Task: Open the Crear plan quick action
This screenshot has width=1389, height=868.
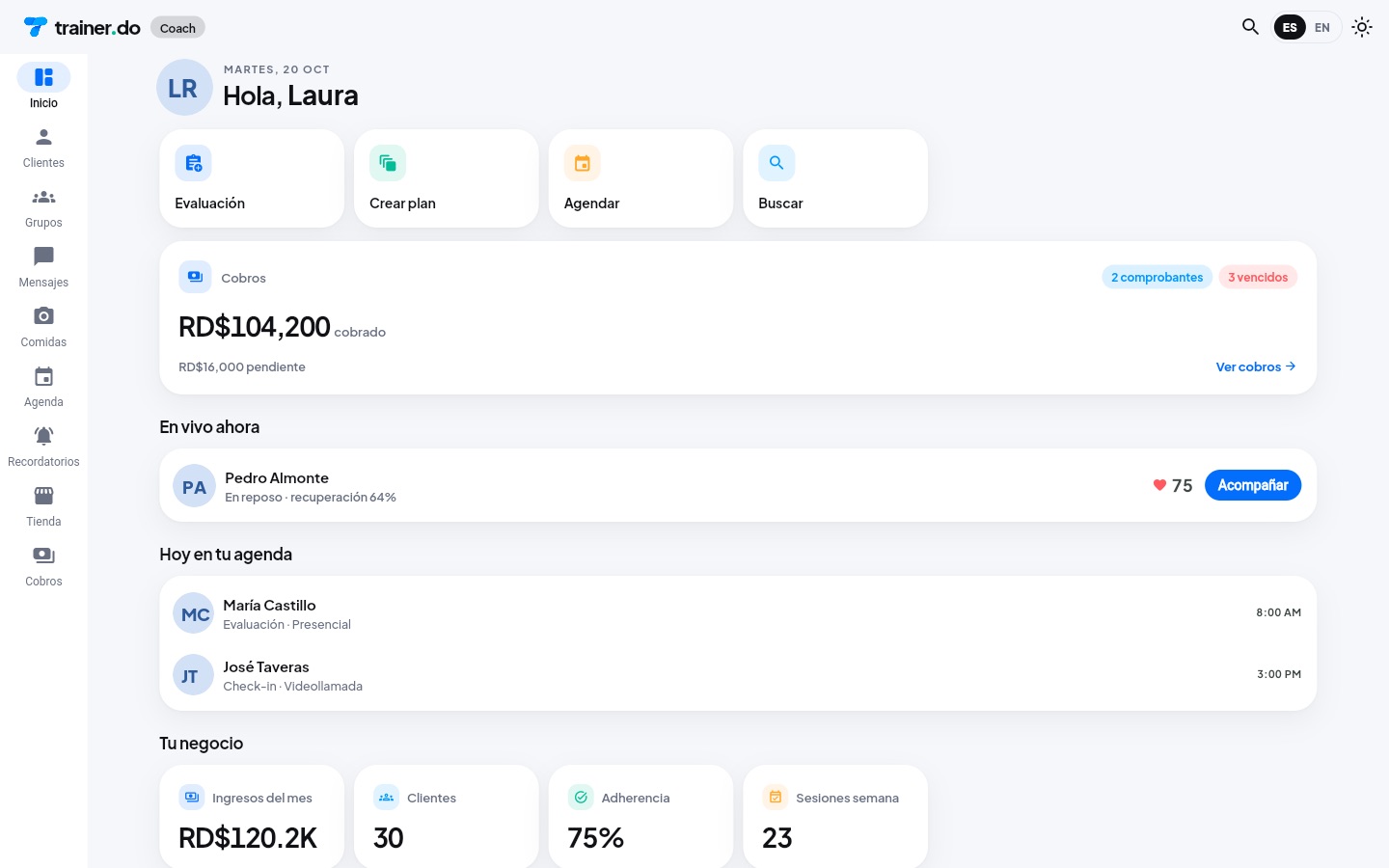Action: (447, 178)
